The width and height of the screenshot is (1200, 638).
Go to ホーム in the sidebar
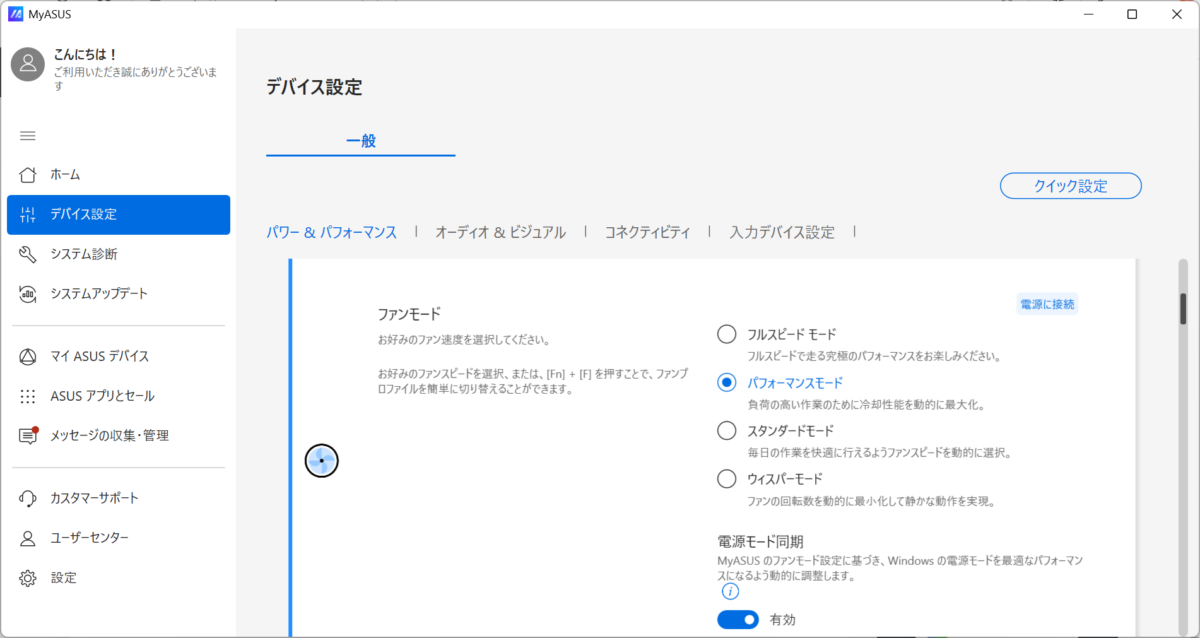[118, 174]
